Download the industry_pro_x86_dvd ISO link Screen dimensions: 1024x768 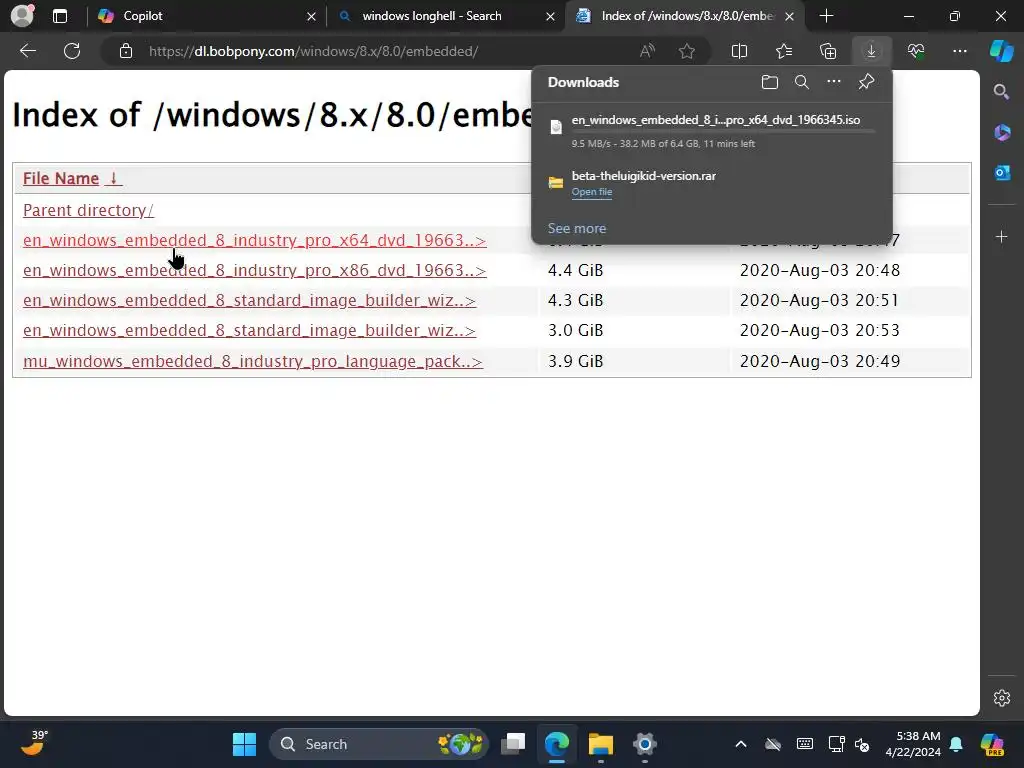point(254,270)
